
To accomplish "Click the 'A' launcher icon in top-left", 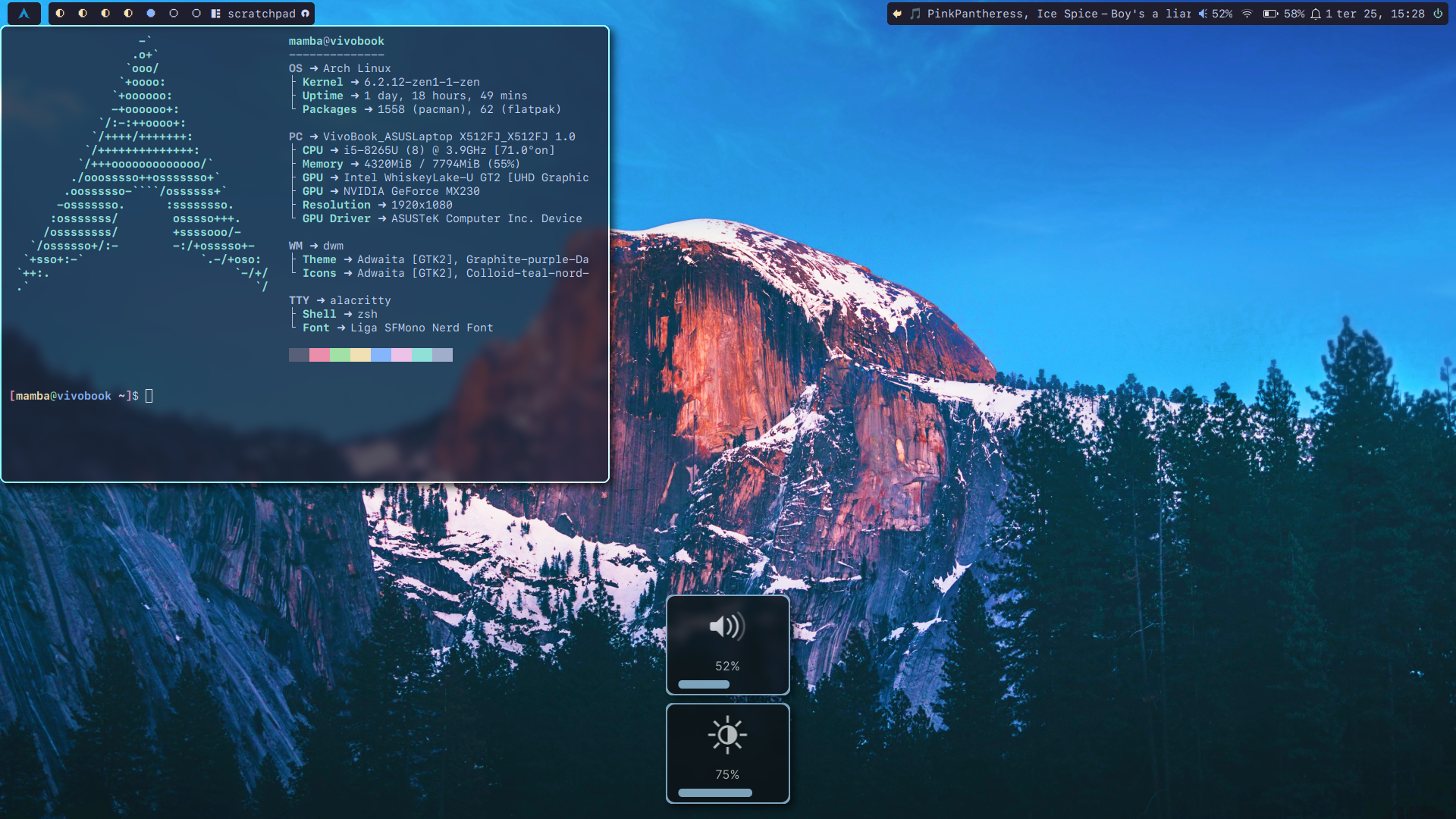I will tap(24, 12).
